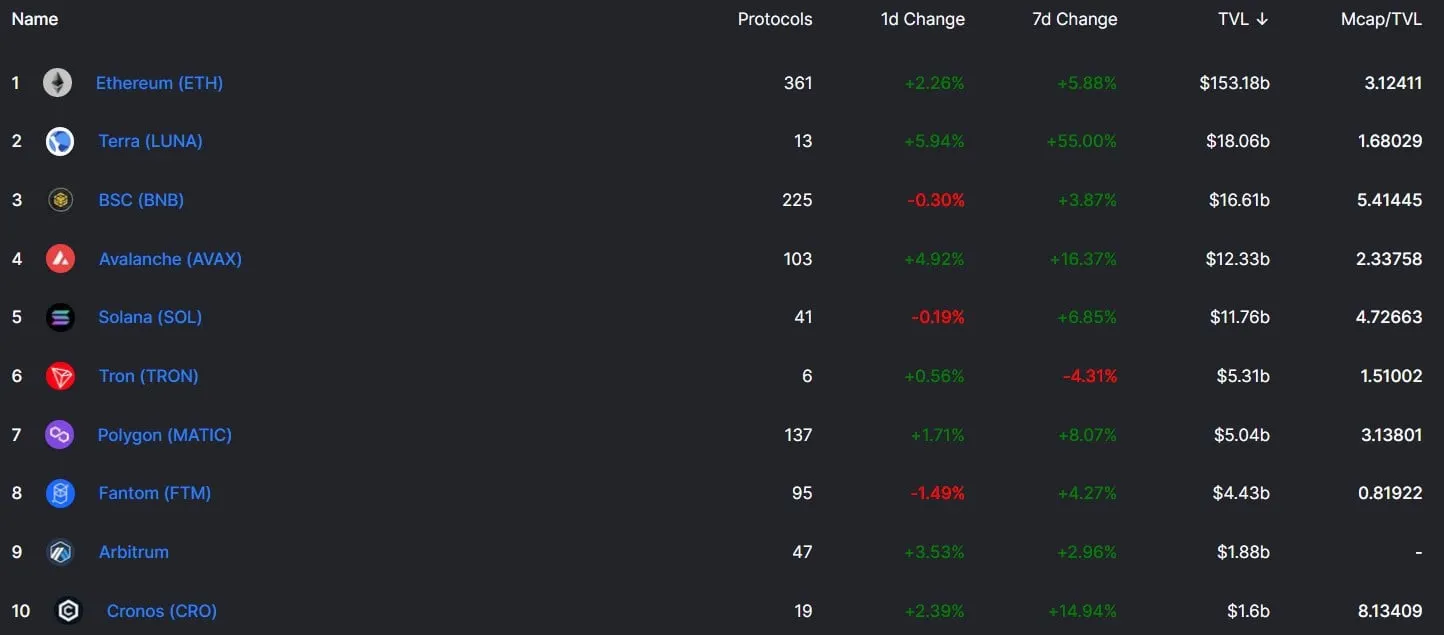This screenshot has height=635, width=1444.
Task: Click the Avalanche logo icon
Action: [61, 259]
